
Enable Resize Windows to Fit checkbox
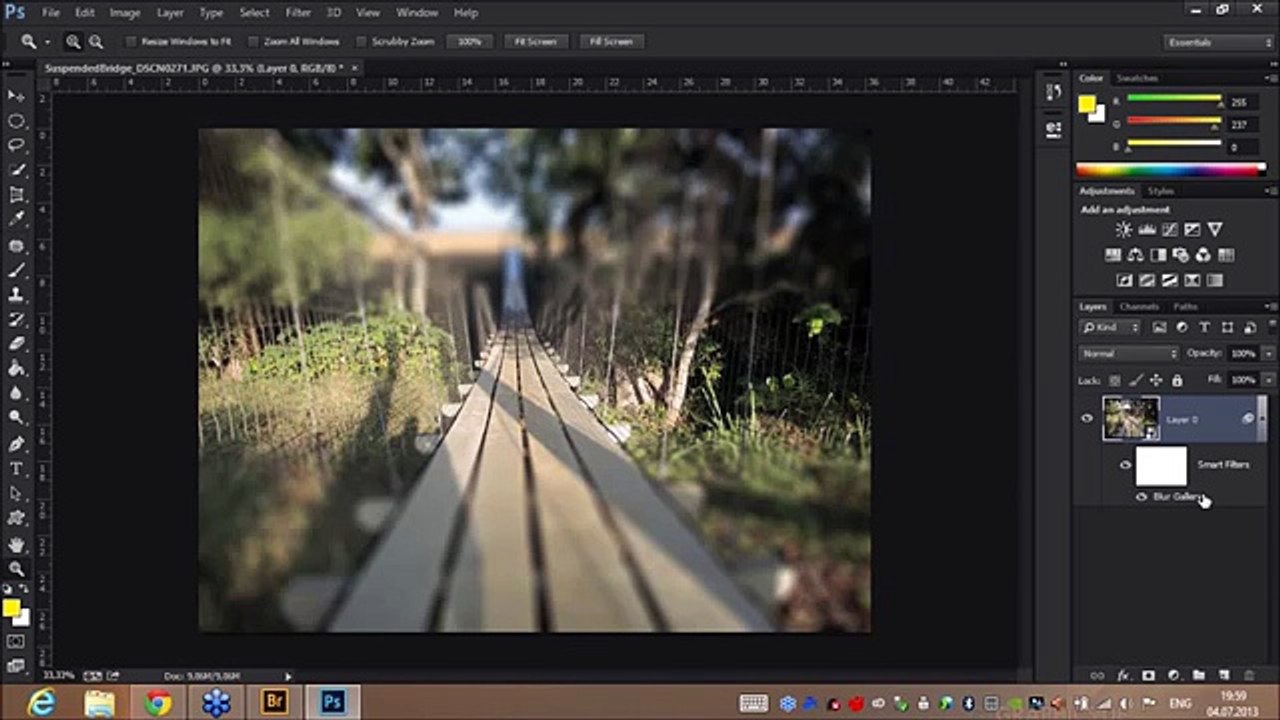pyautogui.click(x=131, y=42)
